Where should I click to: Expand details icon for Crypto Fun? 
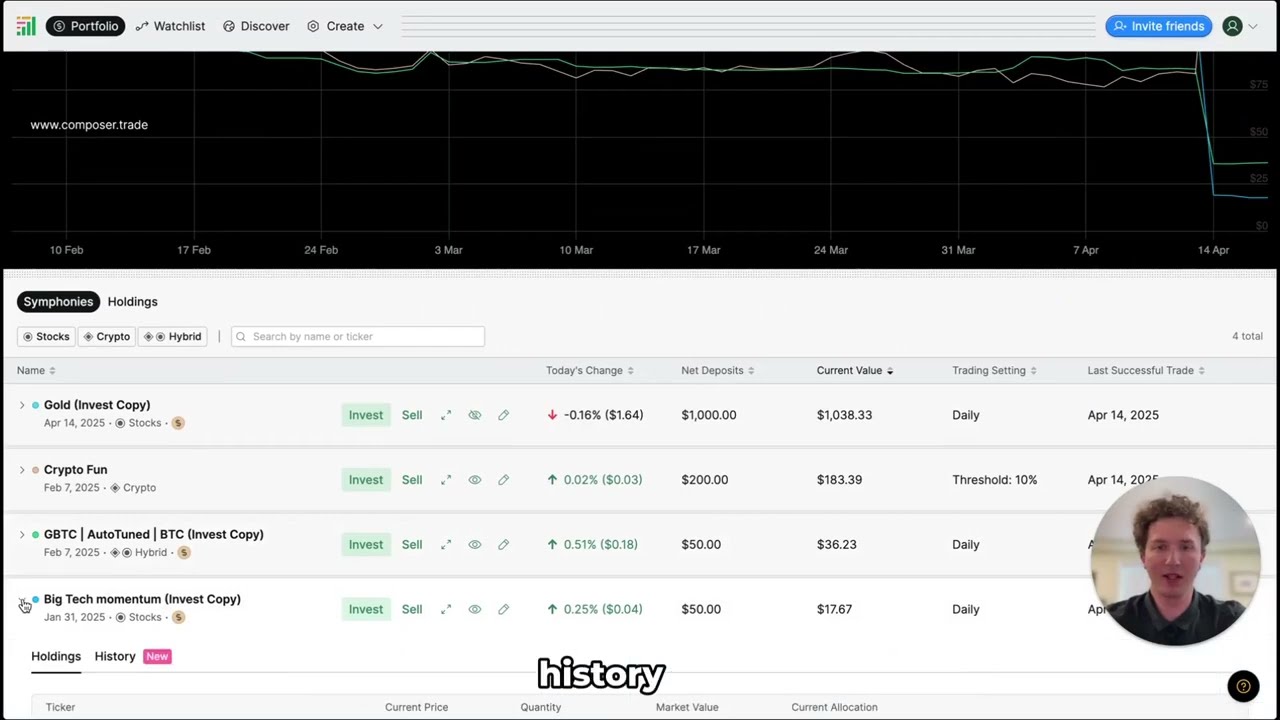pyautogui.click(x=446, y=480)
